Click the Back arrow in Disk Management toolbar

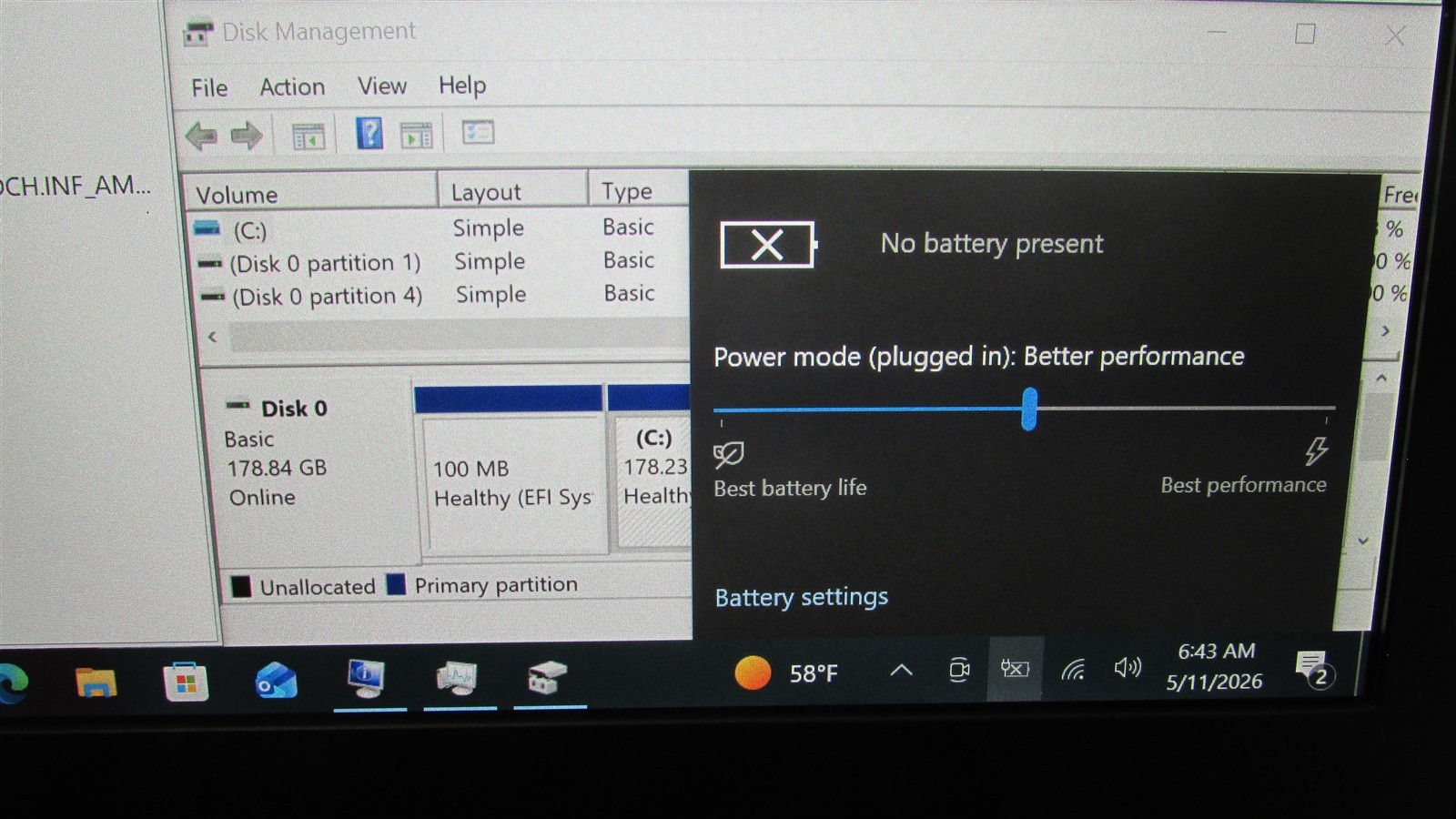click(201, 136)
